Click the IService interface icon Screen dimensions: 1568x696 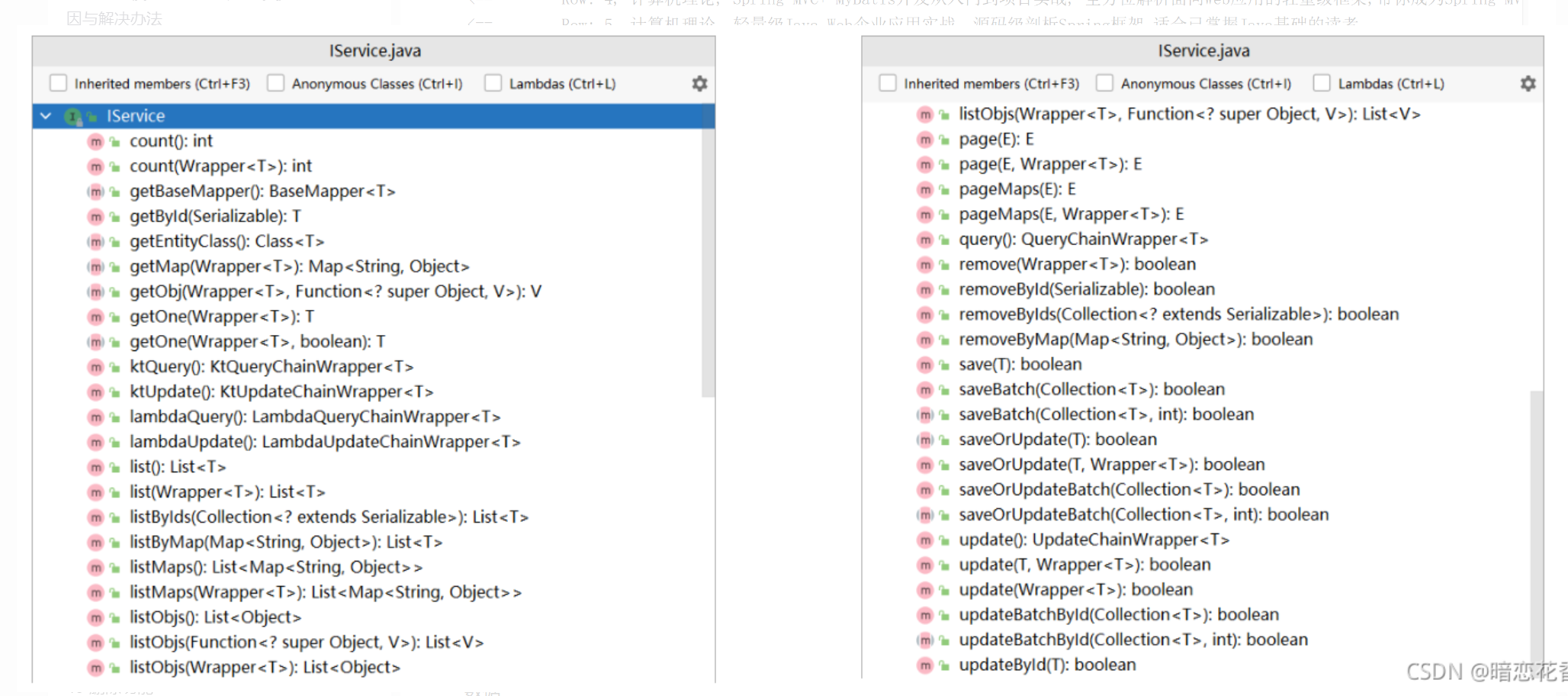point(73,116)
